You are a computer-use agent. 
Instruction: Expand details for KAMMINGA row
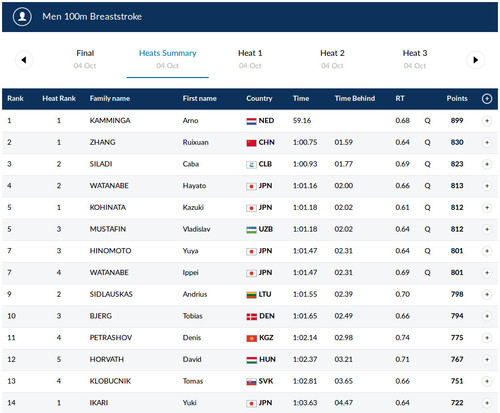487,121
